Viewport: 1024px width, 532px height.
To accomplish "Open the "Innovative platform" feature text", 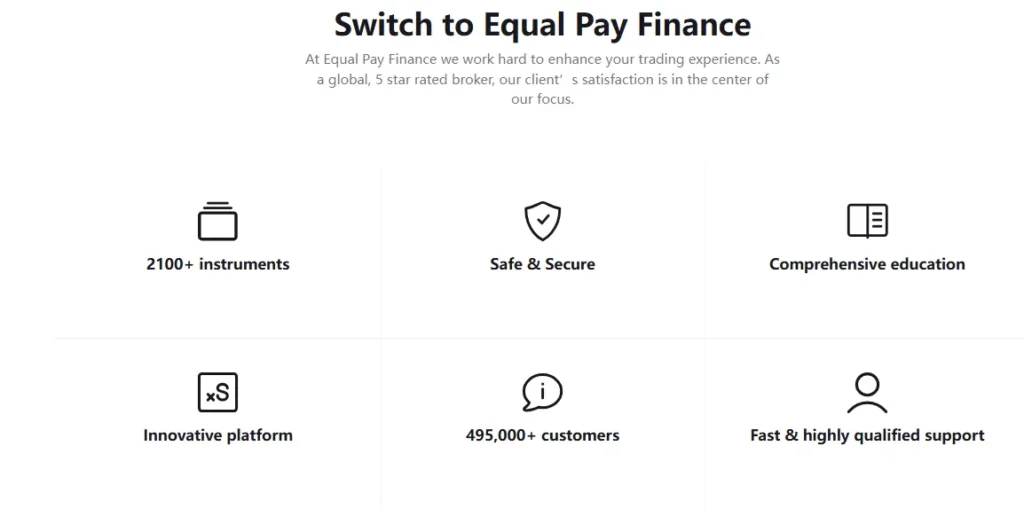I will point(217,436).
